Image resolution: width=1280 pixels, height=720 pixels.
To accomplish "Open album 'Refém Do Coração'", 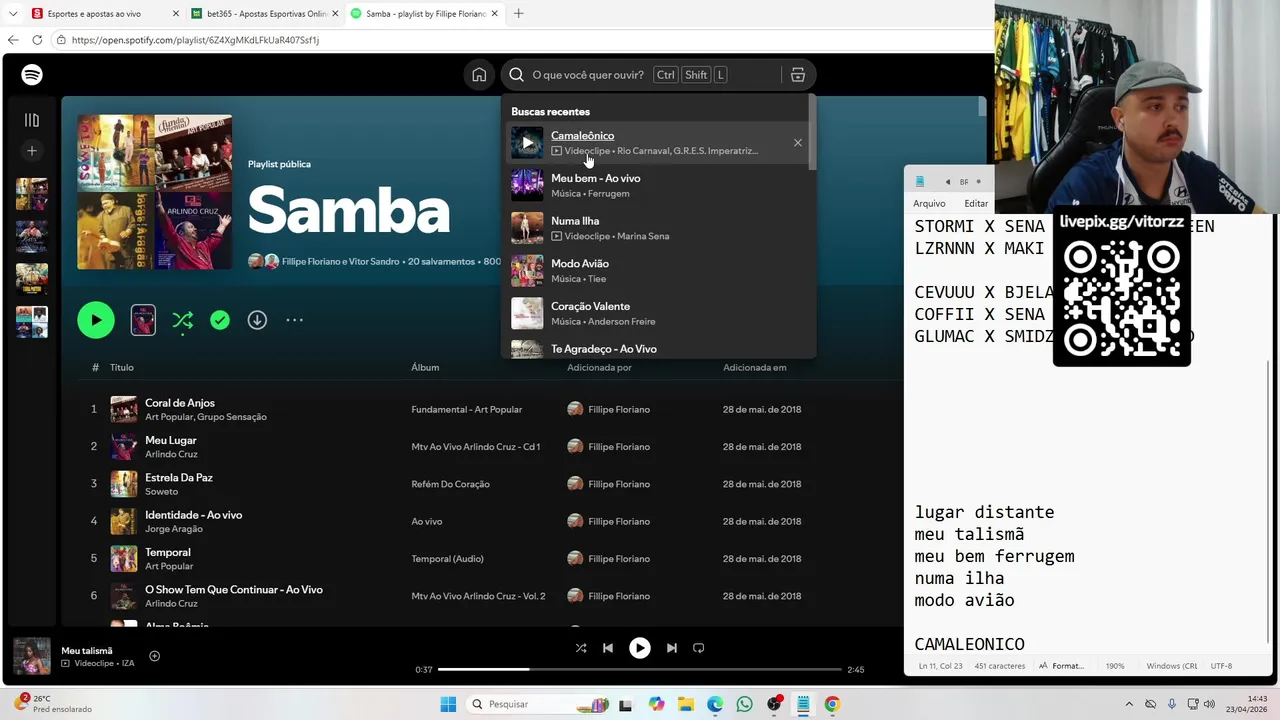I will click(x=450, y=484).
